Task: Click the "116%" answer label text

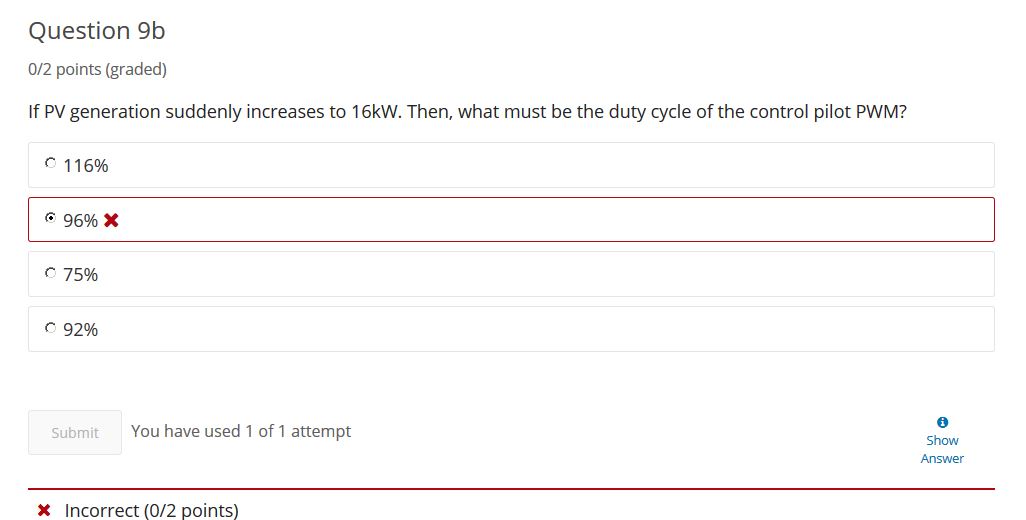Action: pos(86,165)
